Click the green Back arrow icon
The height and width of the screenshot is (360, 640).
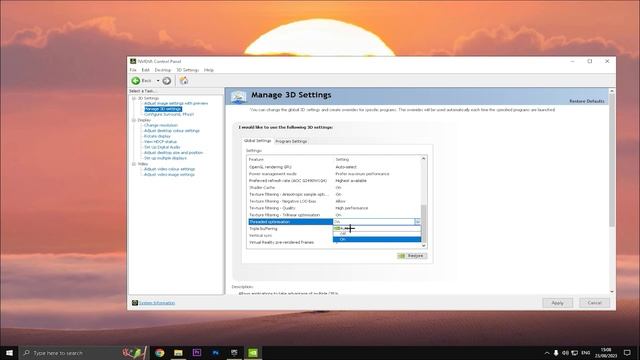point(136,81)
